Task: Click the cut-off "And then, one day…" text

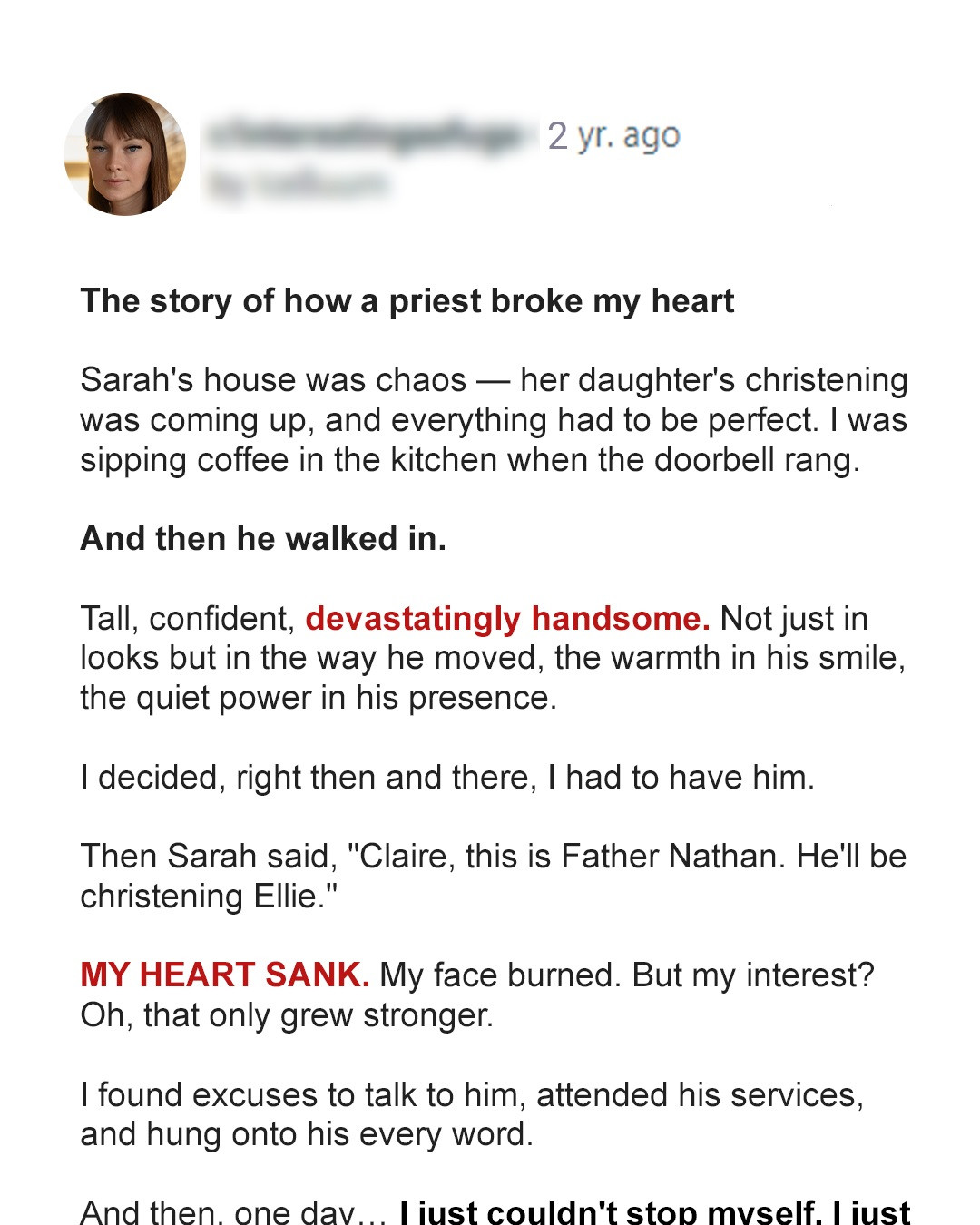Action: 233,1212
